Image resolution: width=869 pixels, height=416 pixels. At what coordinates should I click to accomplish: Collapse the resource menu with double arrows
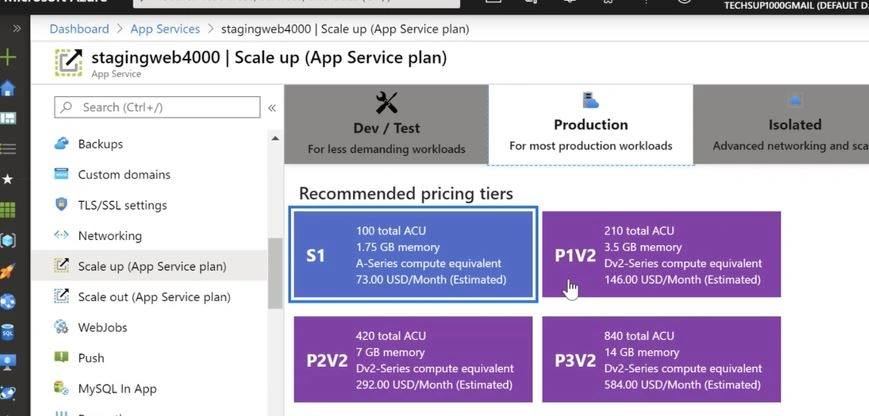click(272, 108)
